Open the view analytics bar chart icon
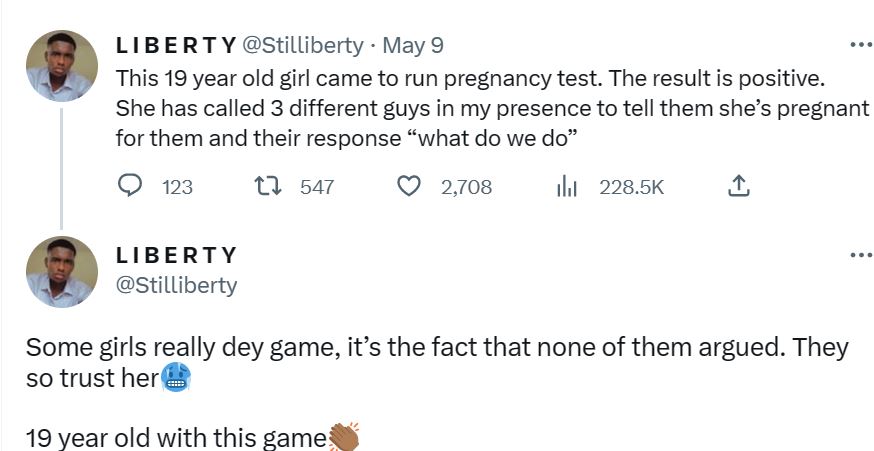The height and width of the screenshot is (451, 874). (x=568, y=186)
